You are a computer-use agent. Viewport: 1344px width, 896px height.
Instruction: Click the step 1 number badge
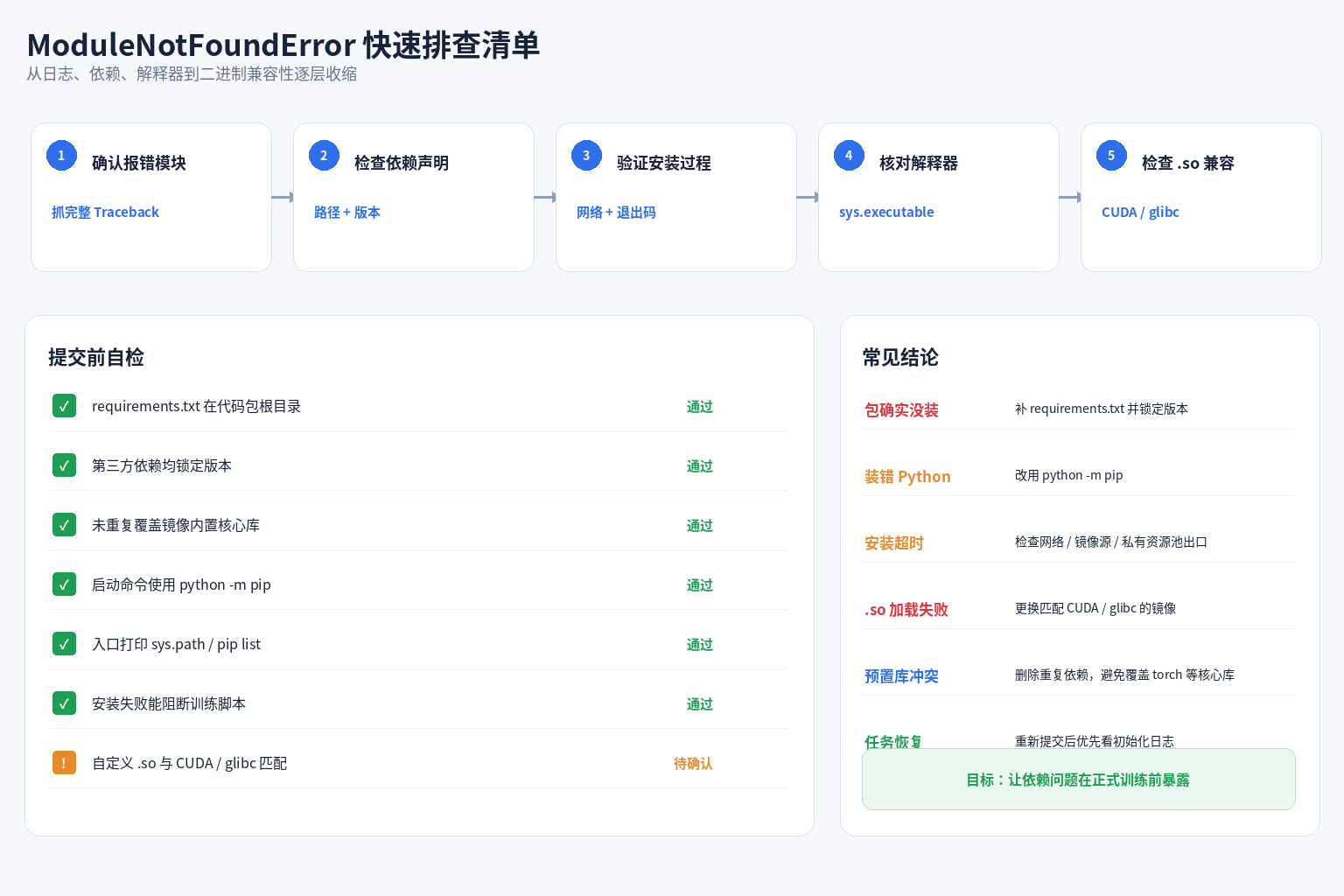(61, 156)
